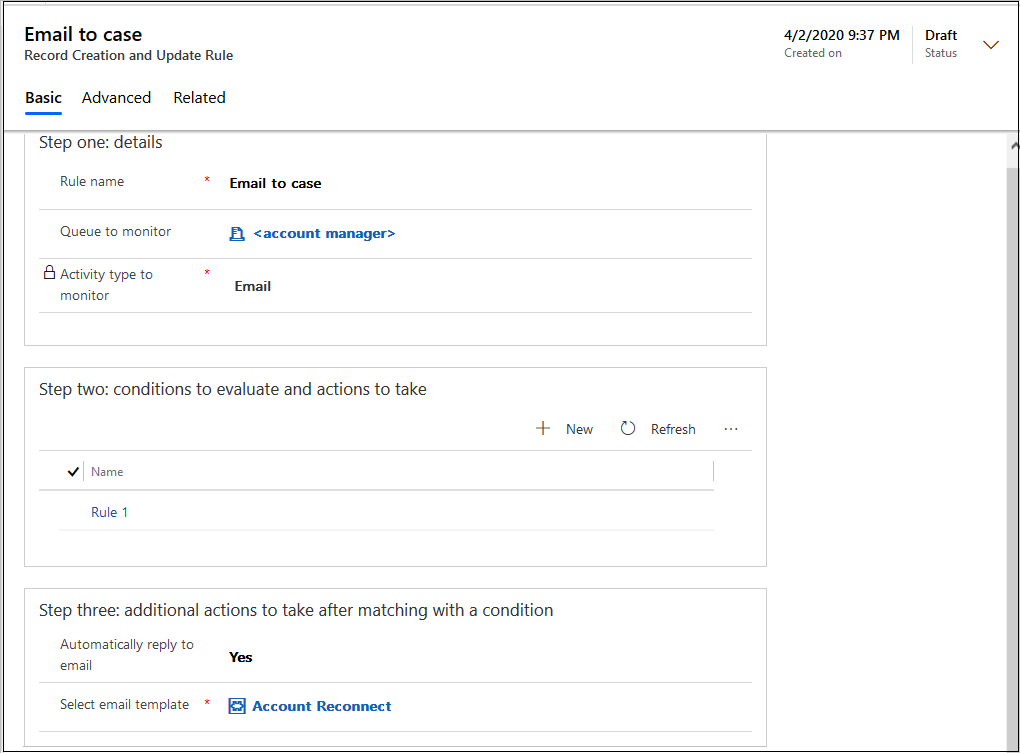Open the more commands ellipsis menu

731,429
